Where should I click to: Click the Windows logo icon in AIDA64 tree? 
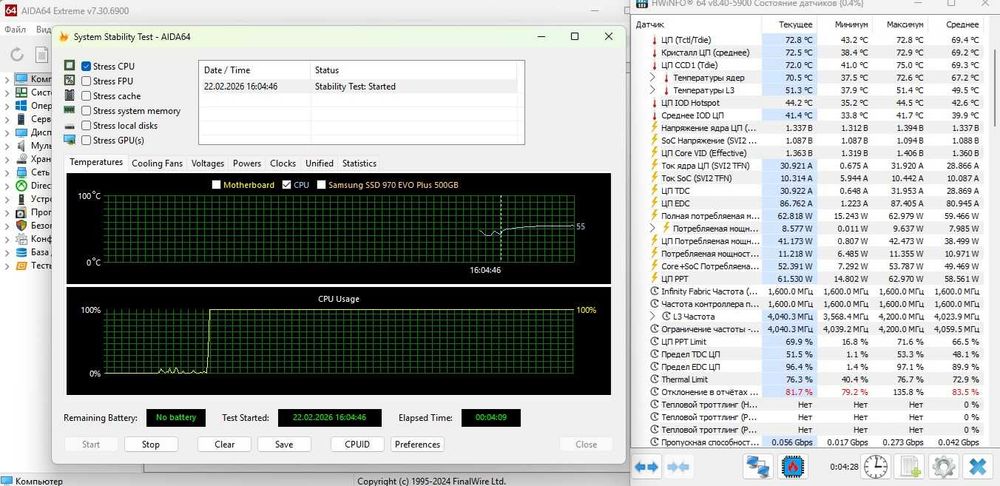(21, 105)
